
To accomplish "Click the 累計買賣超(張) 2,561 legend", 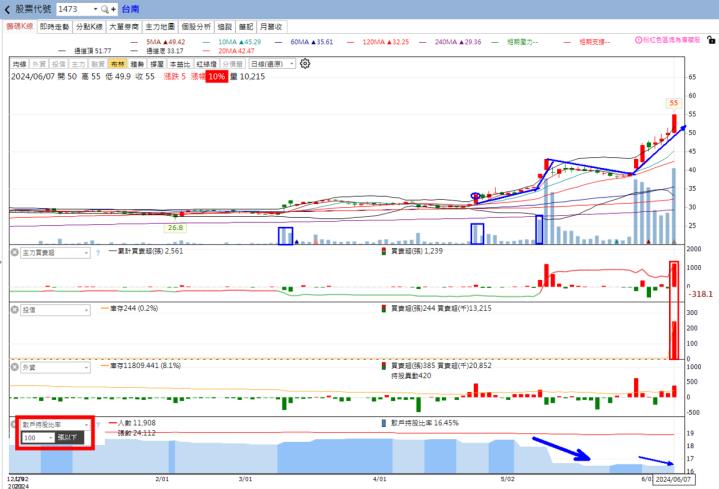I will click(146, 251).
